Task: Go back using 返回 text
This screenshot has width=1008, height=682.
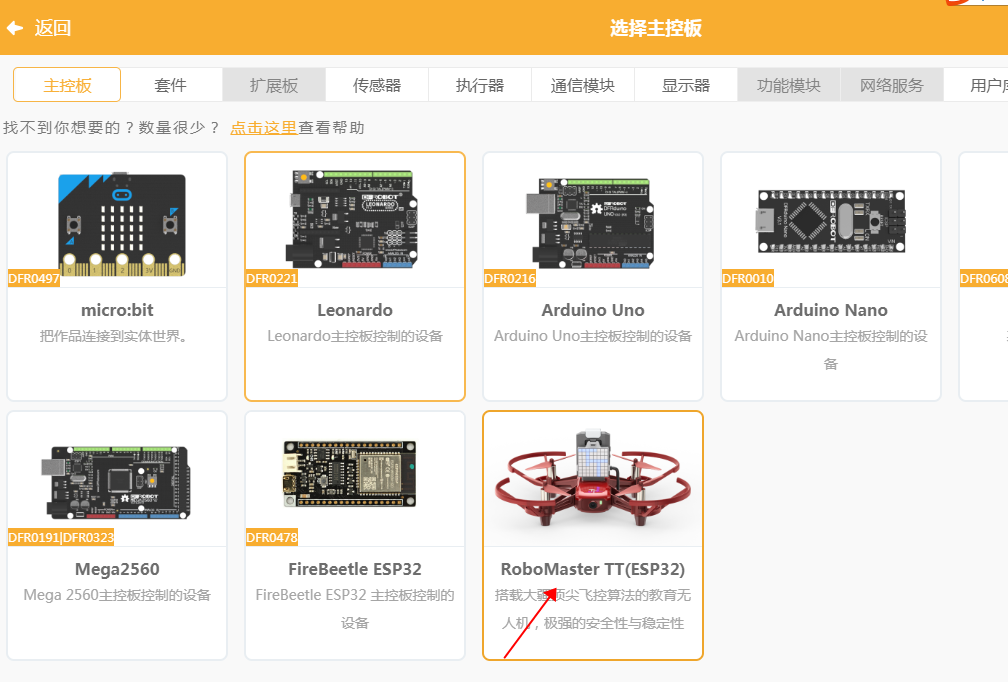Action: coord(53,28)
